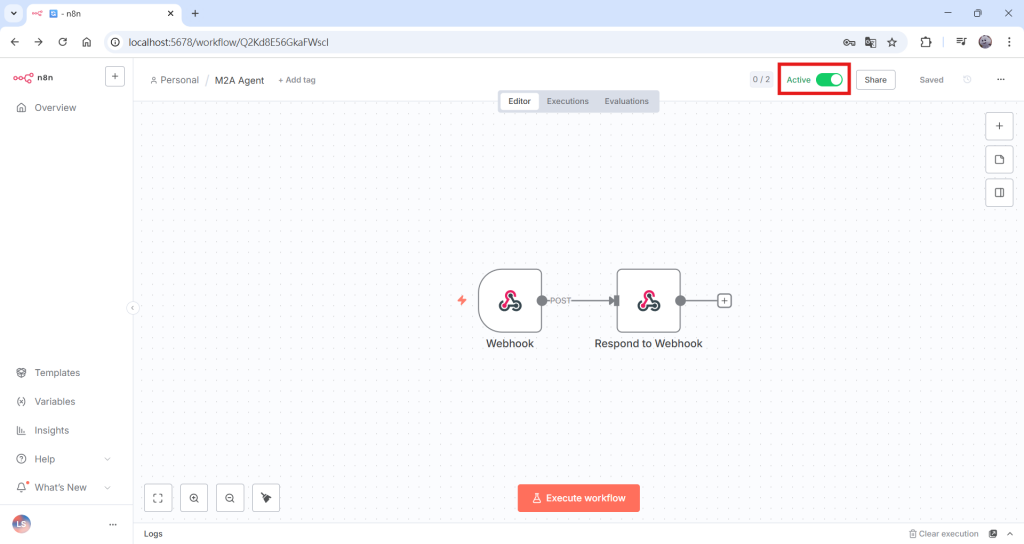Add a sticky note to canvas
This screenshot has width=1024, height=544.
pyautogui.click(x=999, y=159)
